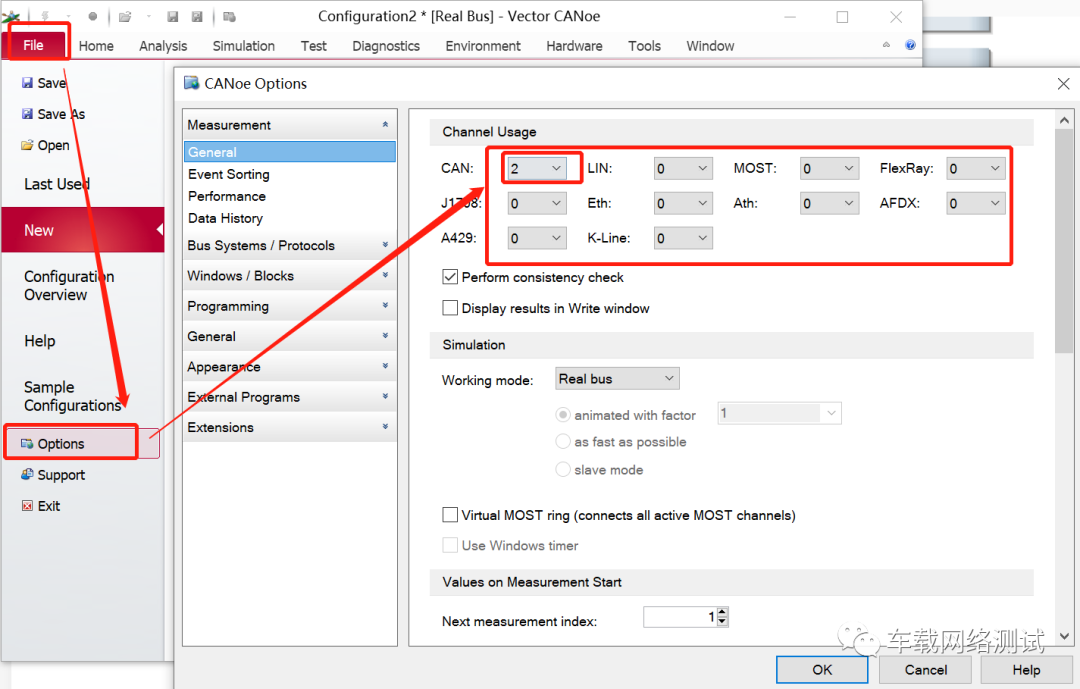The width and height of the screenshot is (1080, 689).
Task: Check Virtual MOST ring option
Action: coord(450,515)
